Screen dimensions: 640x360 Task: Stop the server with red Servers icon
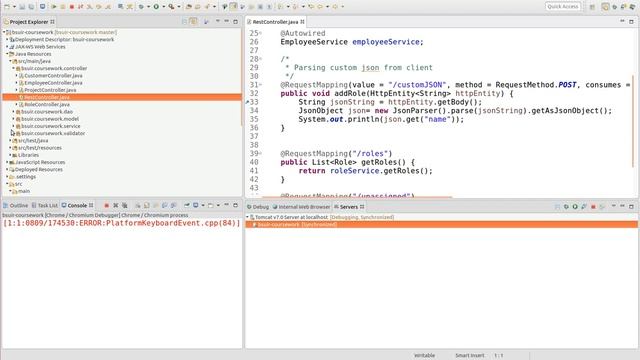(x=593, y=207)
